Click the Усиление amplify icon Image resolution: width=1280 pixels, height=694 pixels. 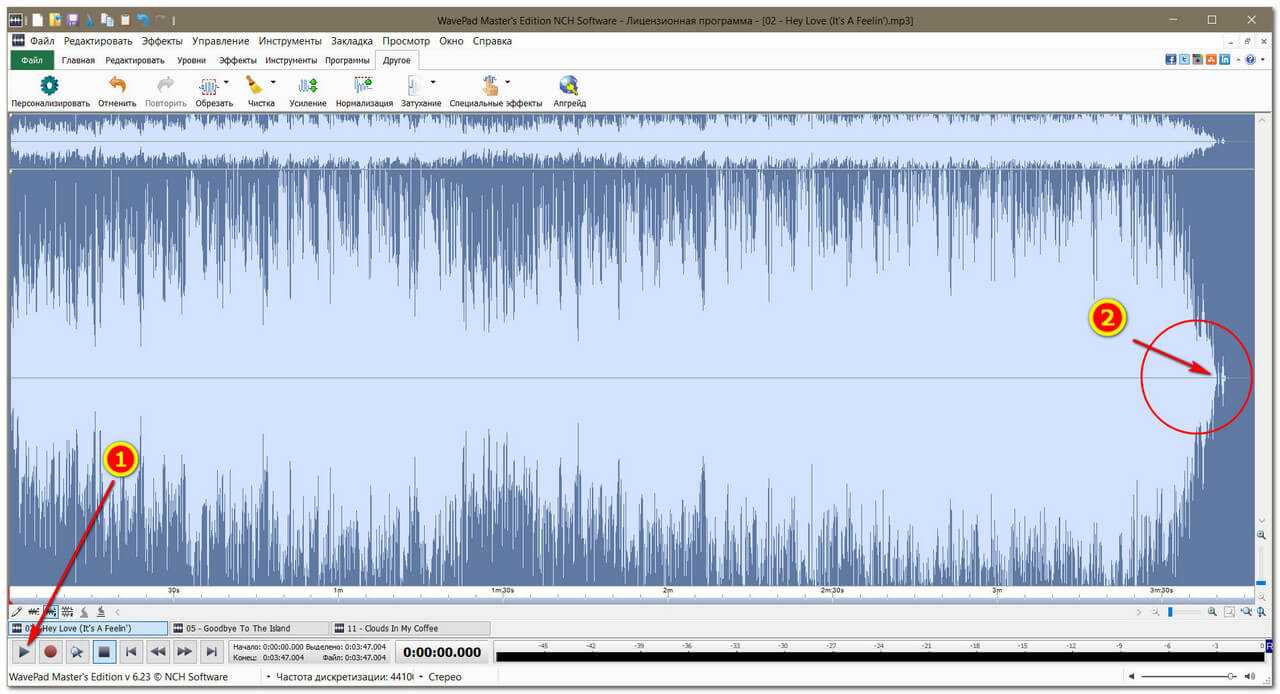click(308, 86)
